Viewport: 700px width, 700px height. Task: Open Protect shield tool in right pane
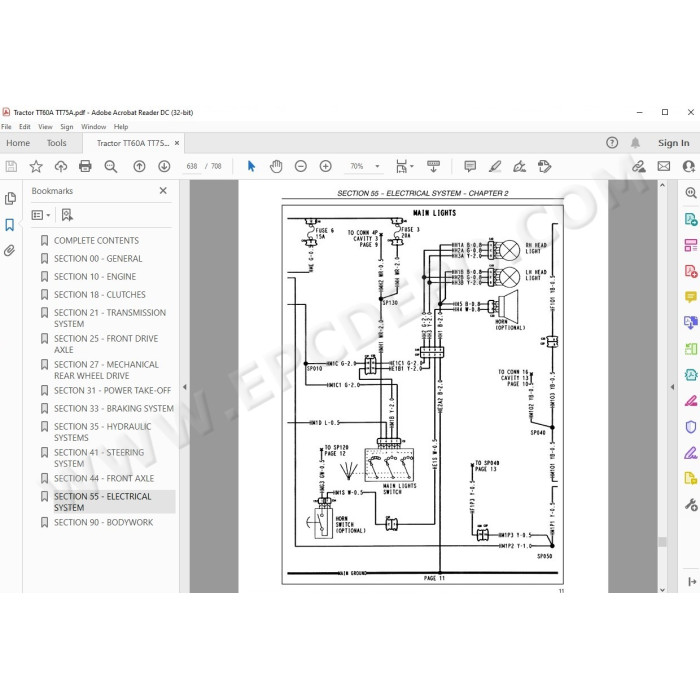coord(691,427)
